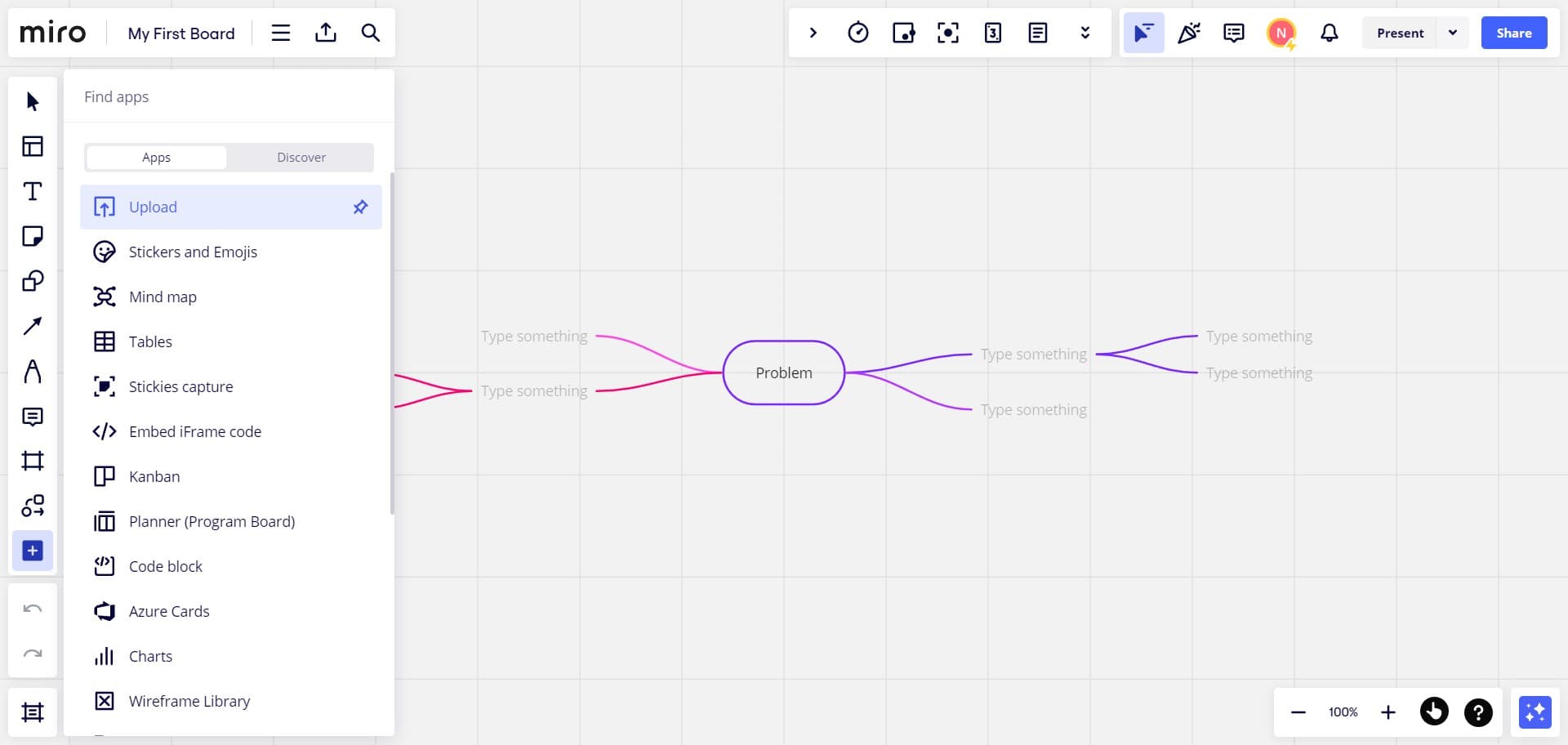Open the Miro AI sparkle button

[x=1535, y=712]
